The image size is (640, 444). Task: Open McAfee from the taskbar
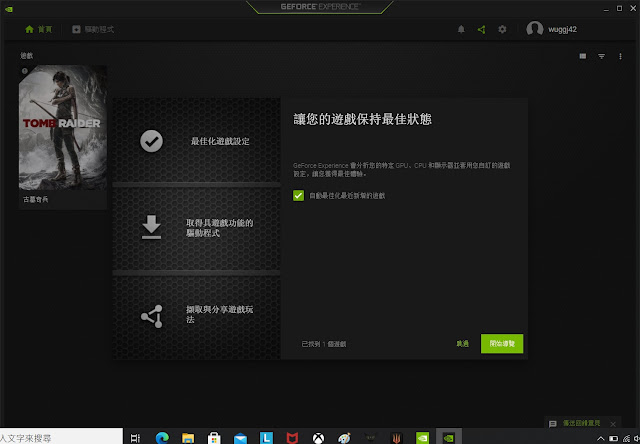[292, 438]
